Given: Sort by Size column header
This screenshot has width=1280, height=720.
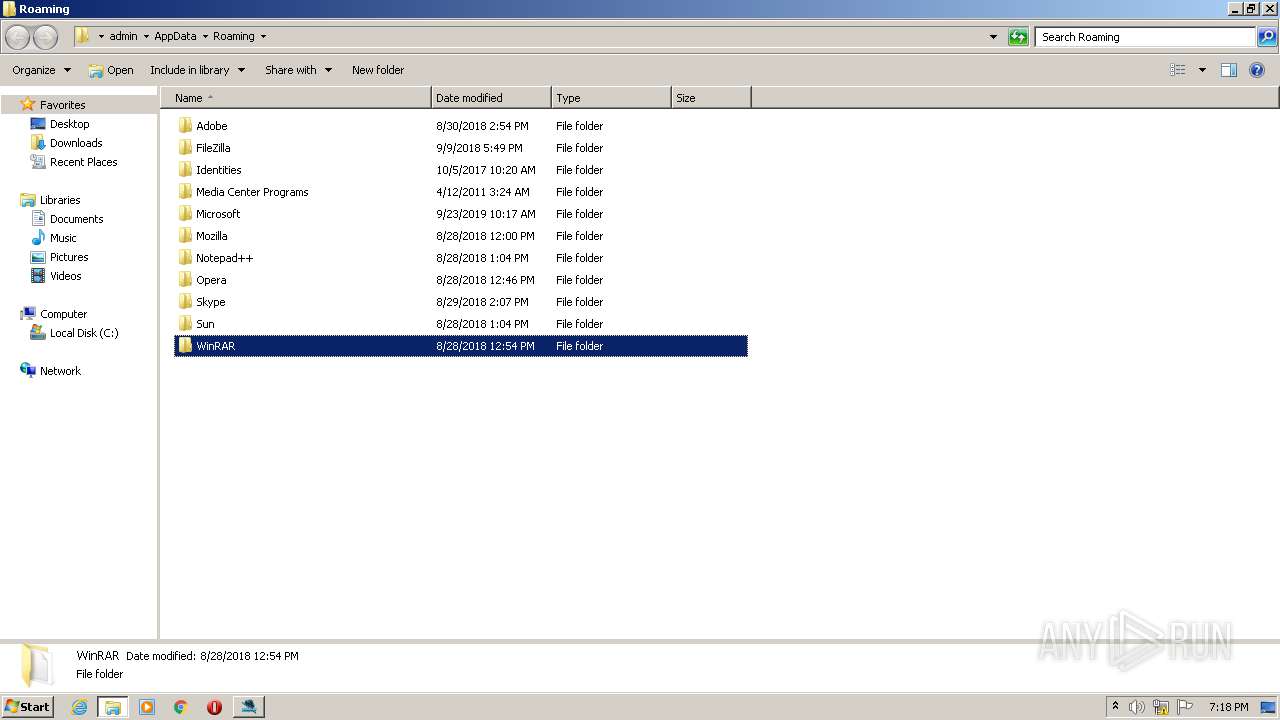Looking at the screenshot, I should (x=711, y=98).
